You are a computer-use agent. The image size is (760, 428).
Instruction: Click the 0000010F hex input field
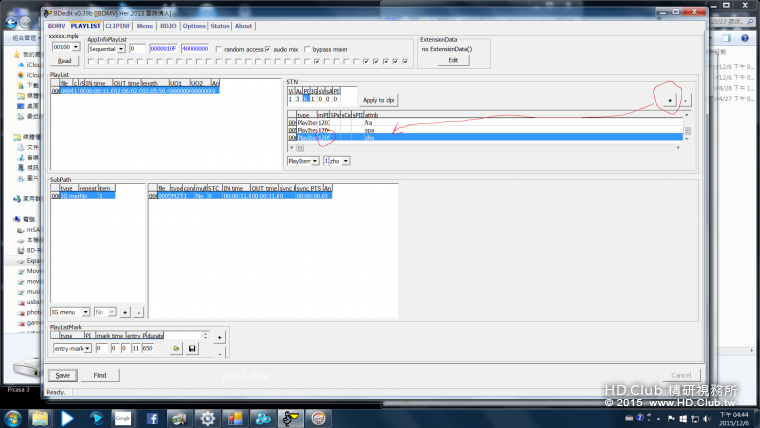[x=163, y=49]
